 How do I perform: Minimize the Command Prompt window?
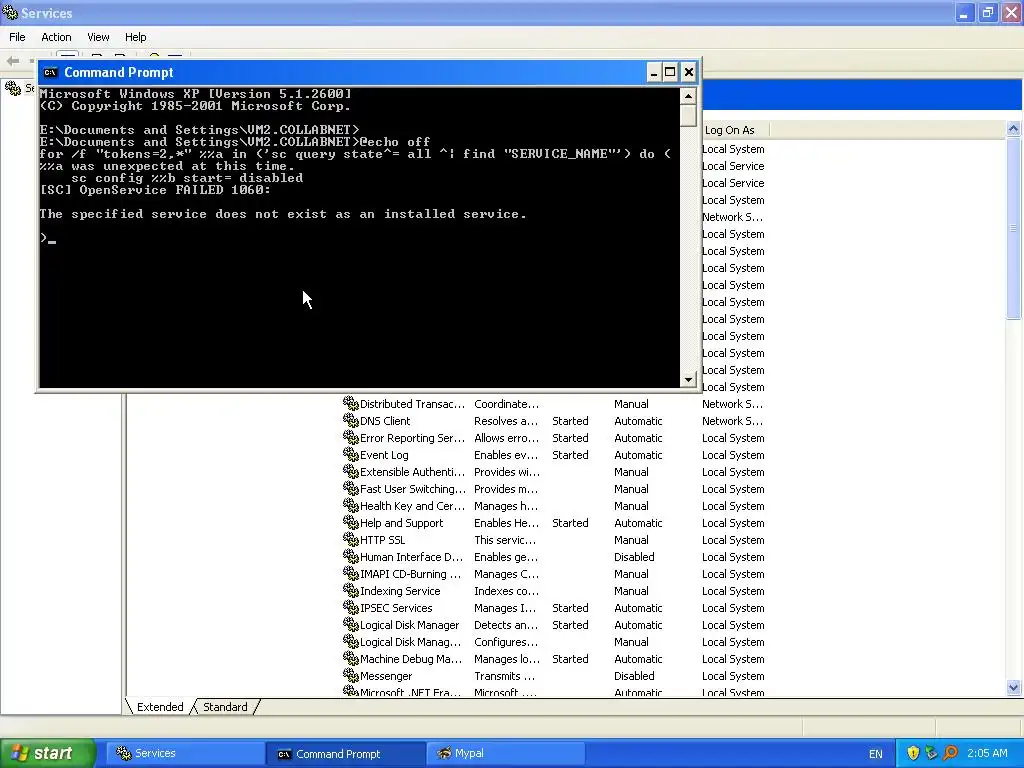click(653, 72)
